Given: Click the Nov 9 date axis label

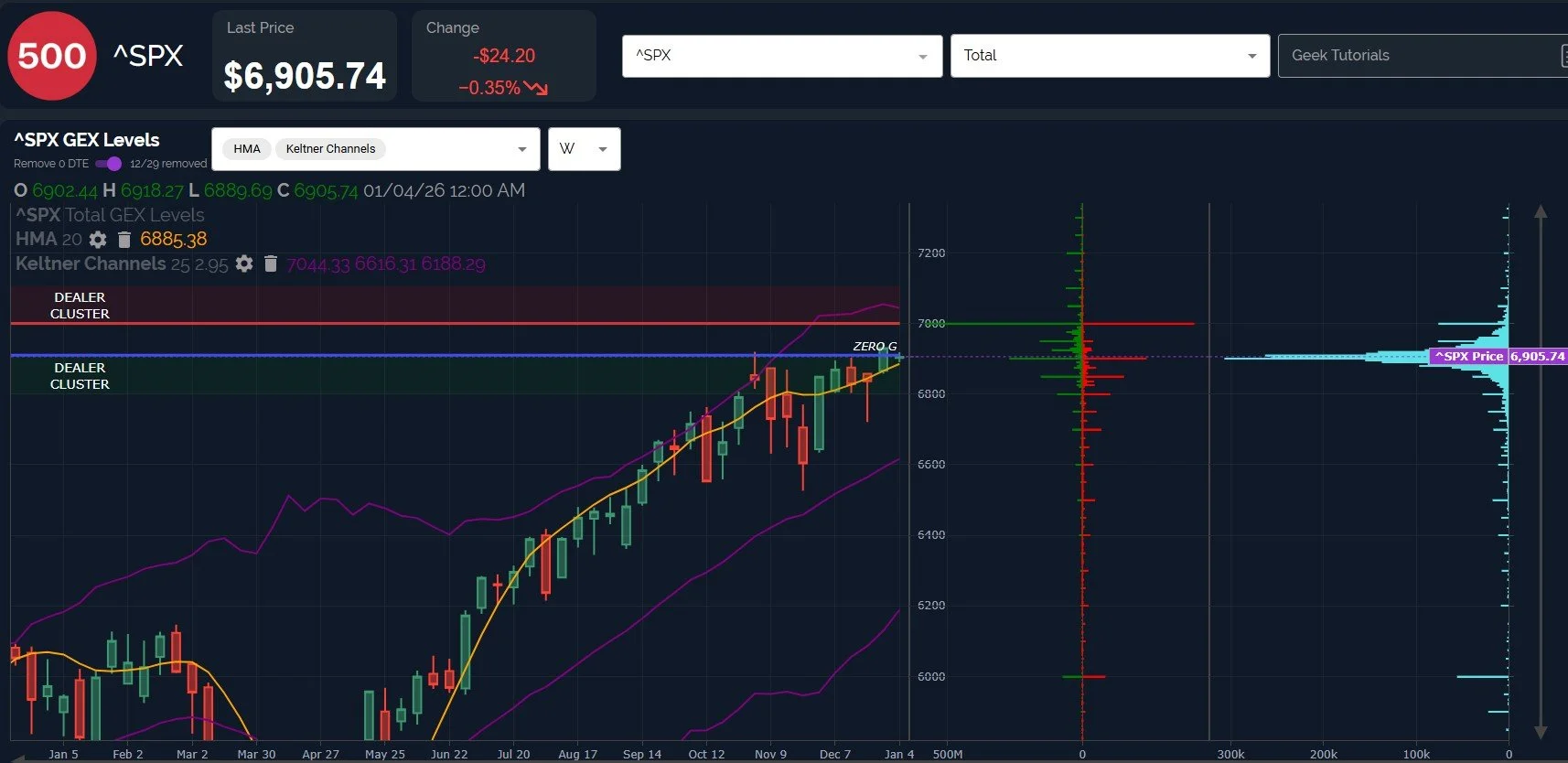Looking at the screenshot, I should point(770,754).
